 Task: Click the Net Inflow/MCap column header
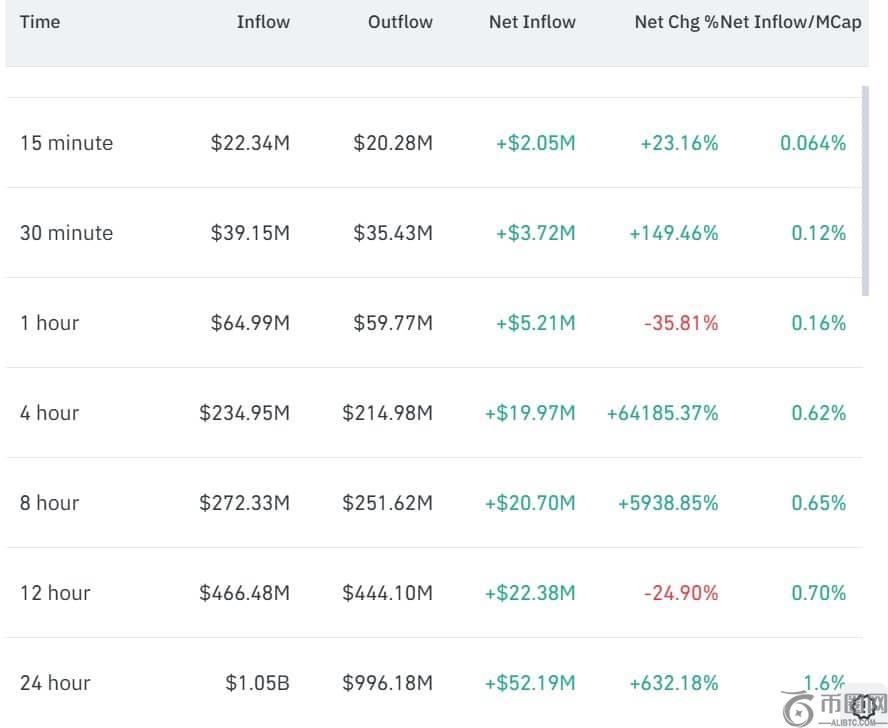point(791,22)
